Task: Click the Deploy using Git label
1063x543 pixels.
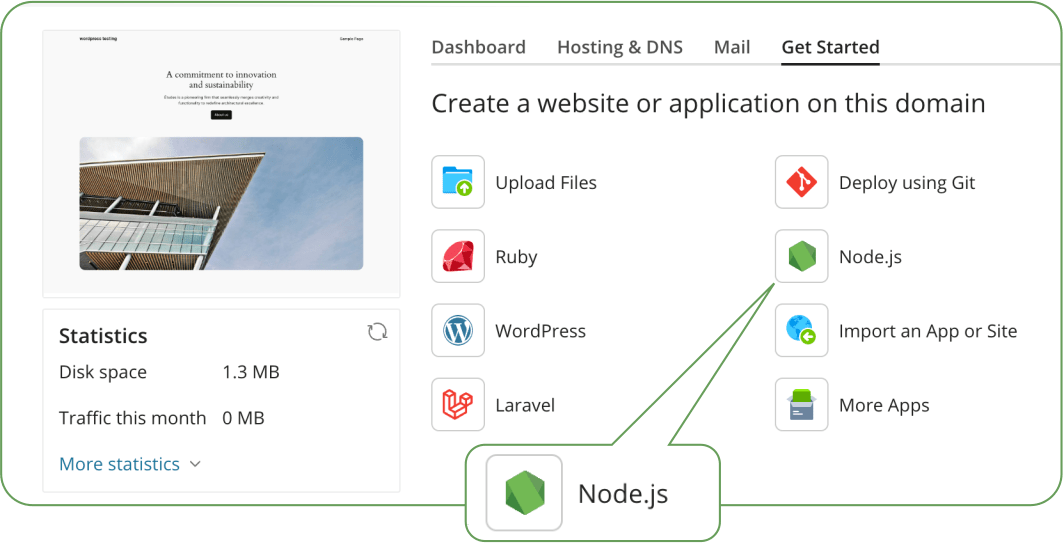Action: (x=907, y=182)
